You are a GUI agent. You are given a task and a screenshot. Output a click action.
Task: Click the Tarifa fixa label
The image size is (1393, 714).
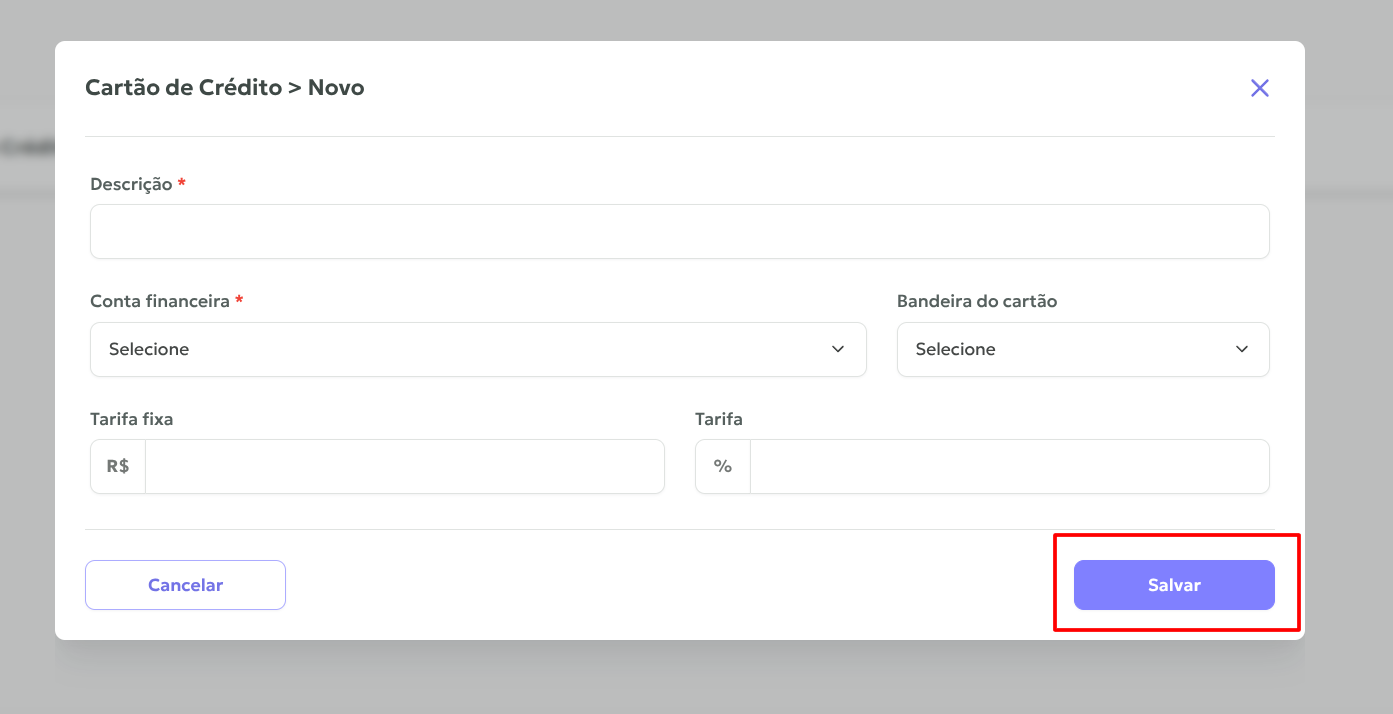tap(132, 419)
